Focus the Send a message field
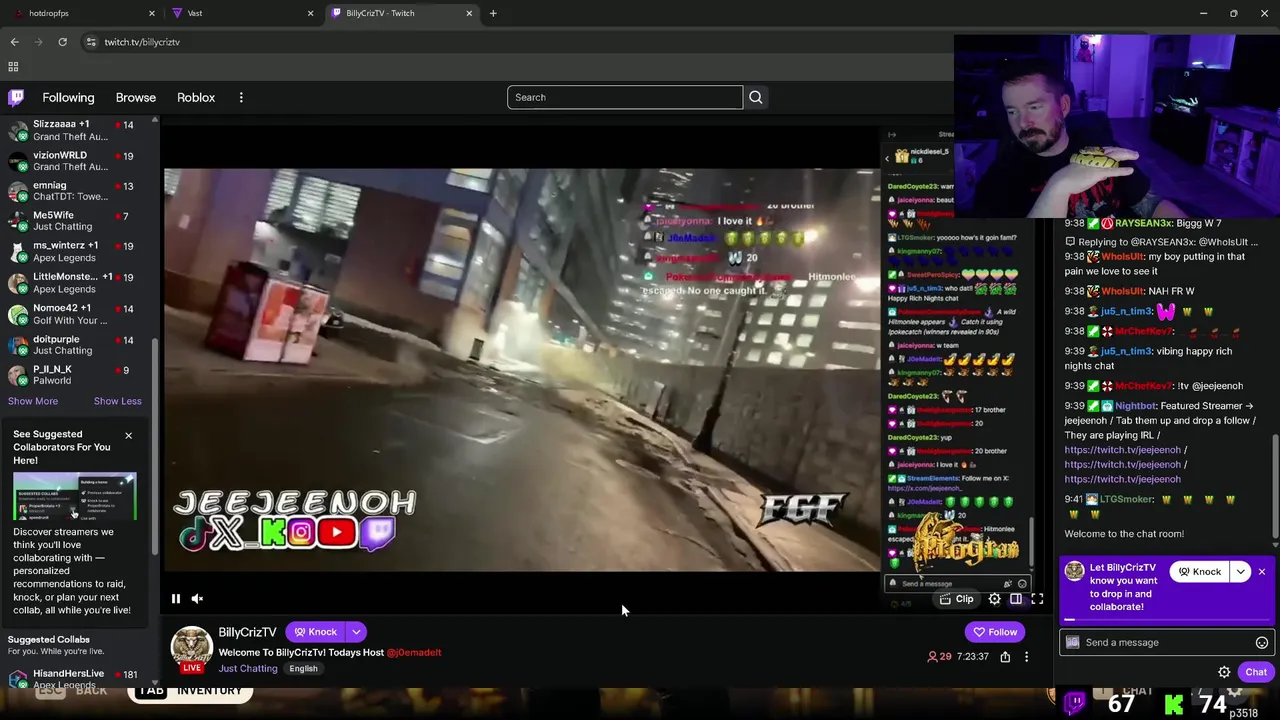 pyautogui.click(x=1167, y=643)
